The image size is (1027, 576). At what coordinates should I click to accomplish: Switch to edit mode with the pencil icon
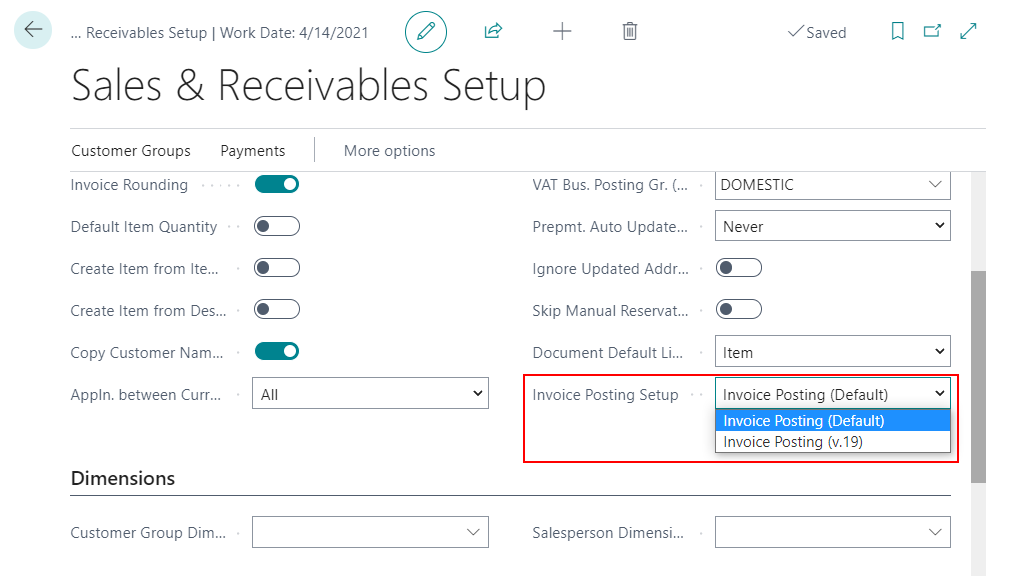425,31
